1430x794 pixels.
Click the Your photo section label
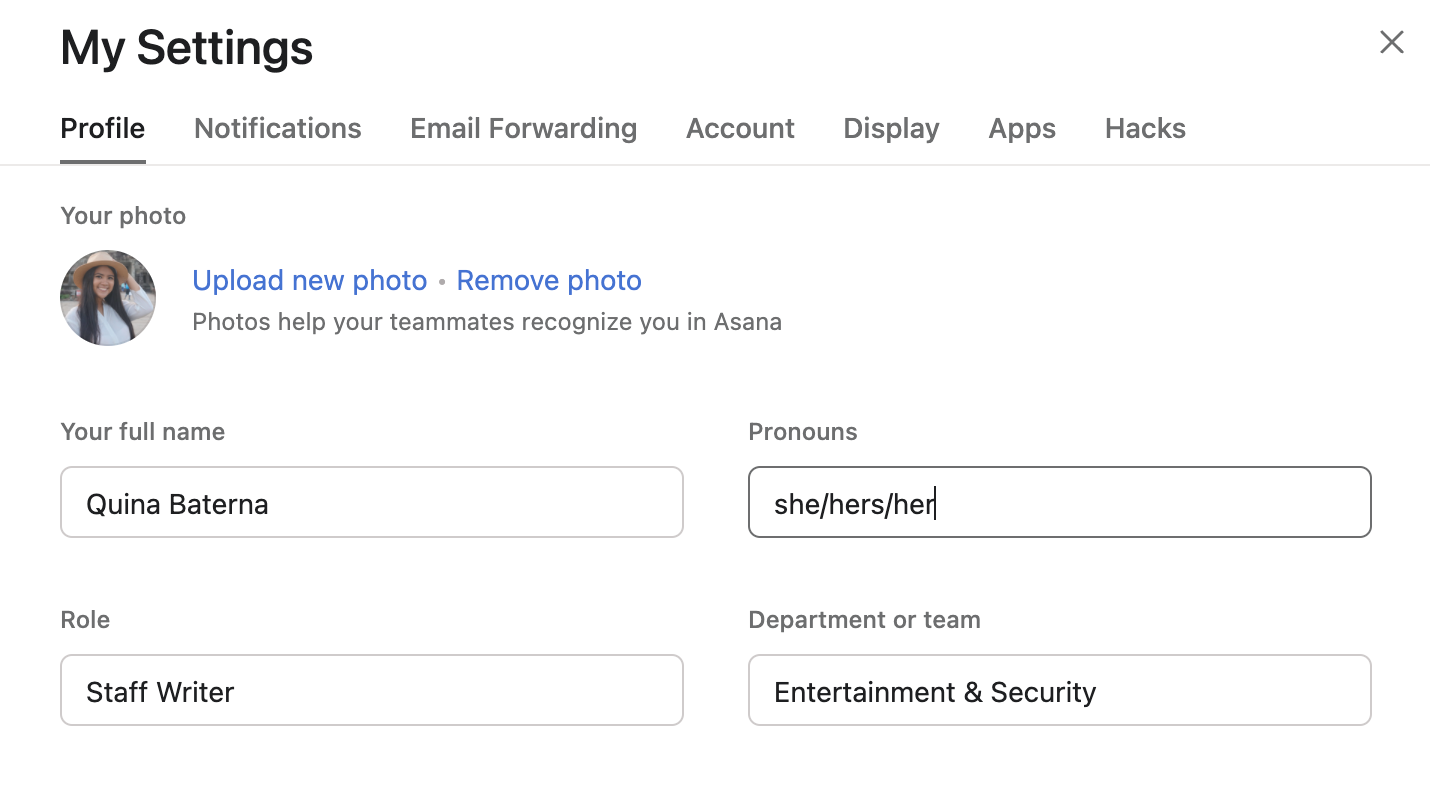pyautogui.click(x=122, y=215)
